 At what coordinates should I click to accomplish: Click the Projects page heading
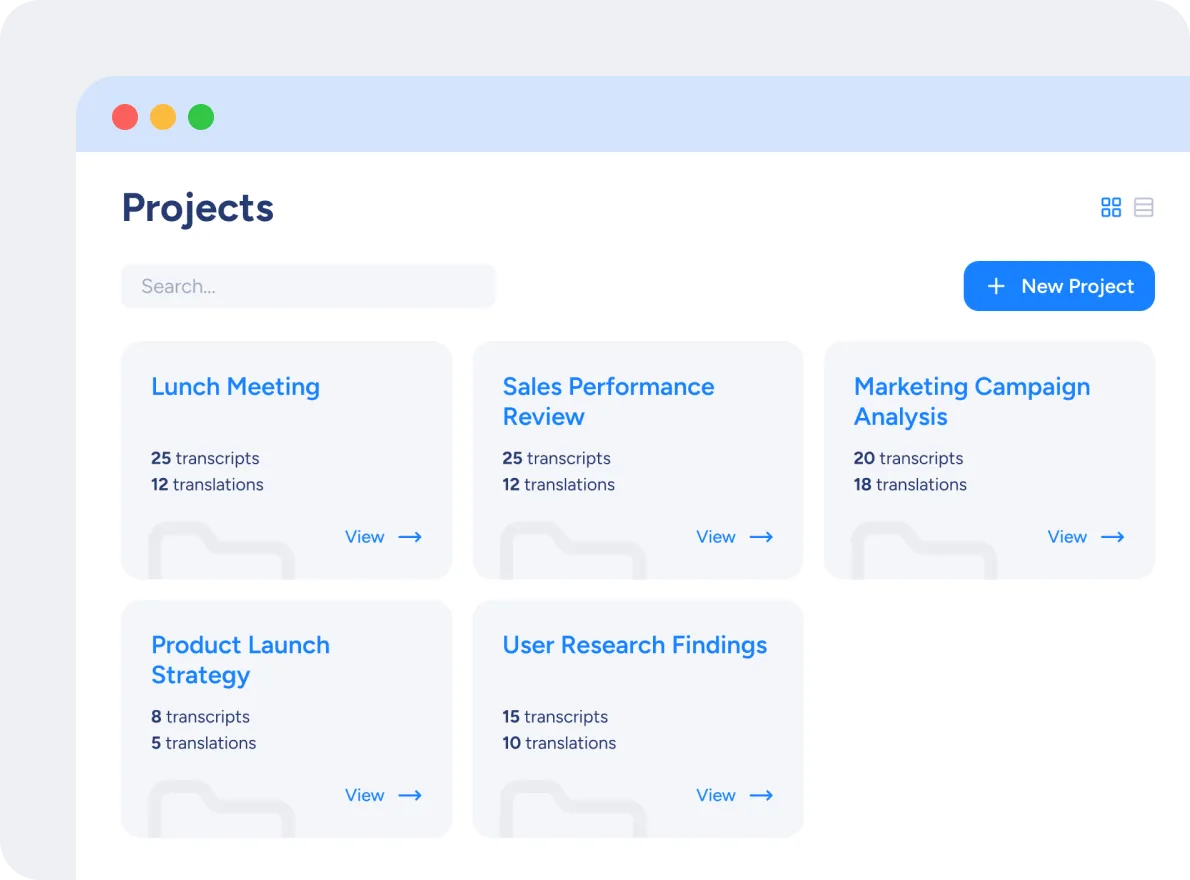198,208
